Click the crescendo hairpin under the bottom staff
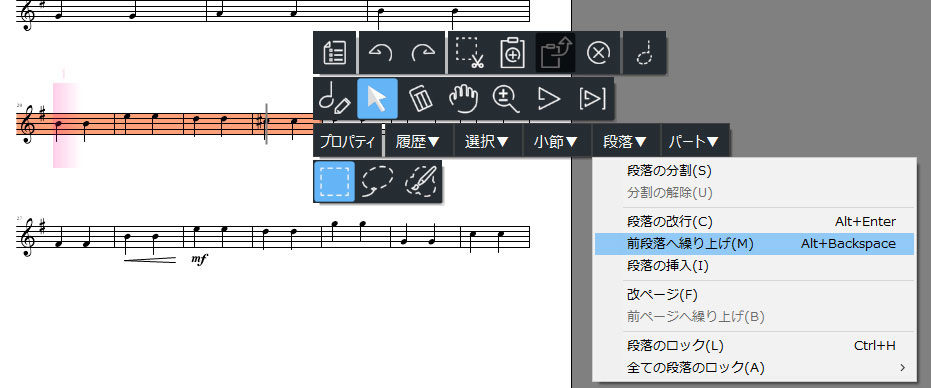Viewport: 931px width, 388px height. (150, 259)
